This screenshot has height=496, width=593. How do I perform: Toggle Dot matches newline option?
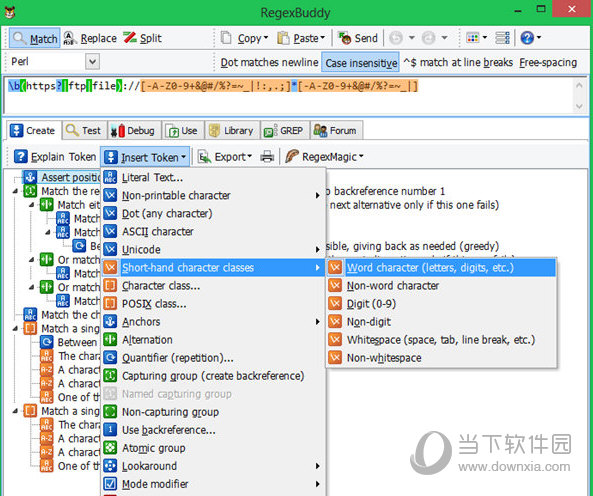point(269,62)
